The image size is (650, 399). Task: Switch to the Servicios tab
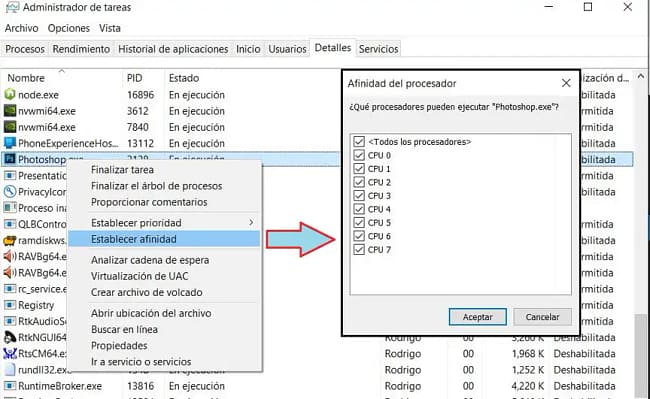click(378, 49)
